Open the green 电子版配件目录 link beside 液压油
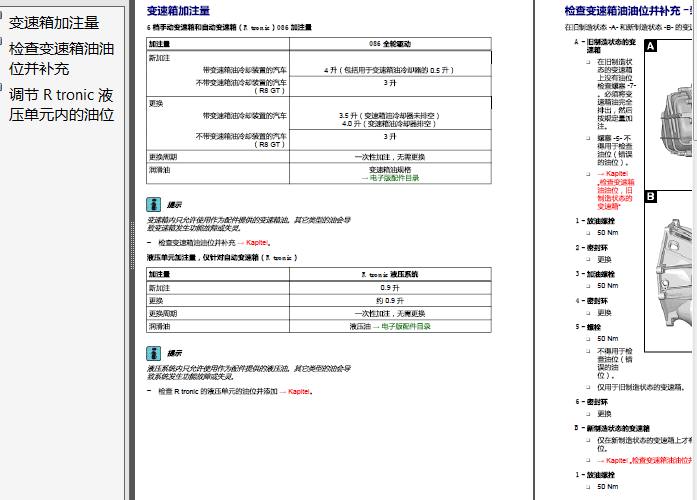697x500 pixels. pos(402,326)
